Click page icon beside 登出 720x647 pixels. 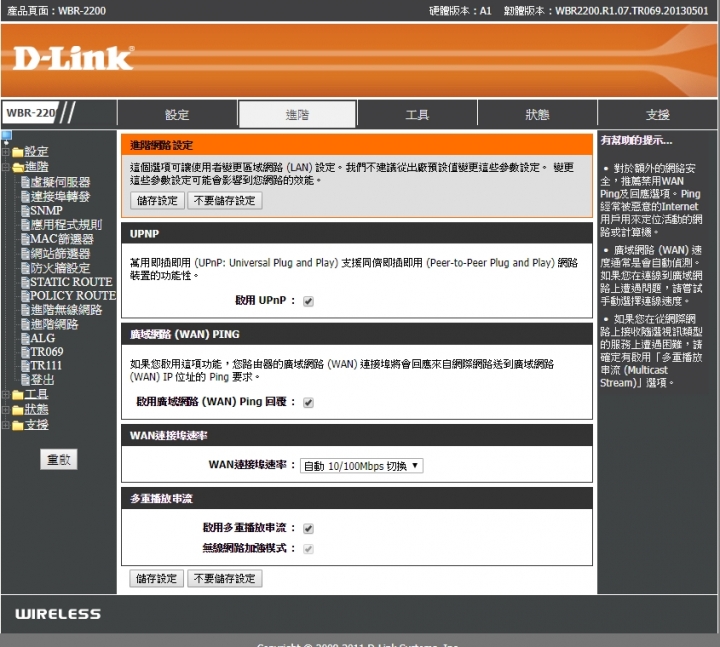click(26, 380)
